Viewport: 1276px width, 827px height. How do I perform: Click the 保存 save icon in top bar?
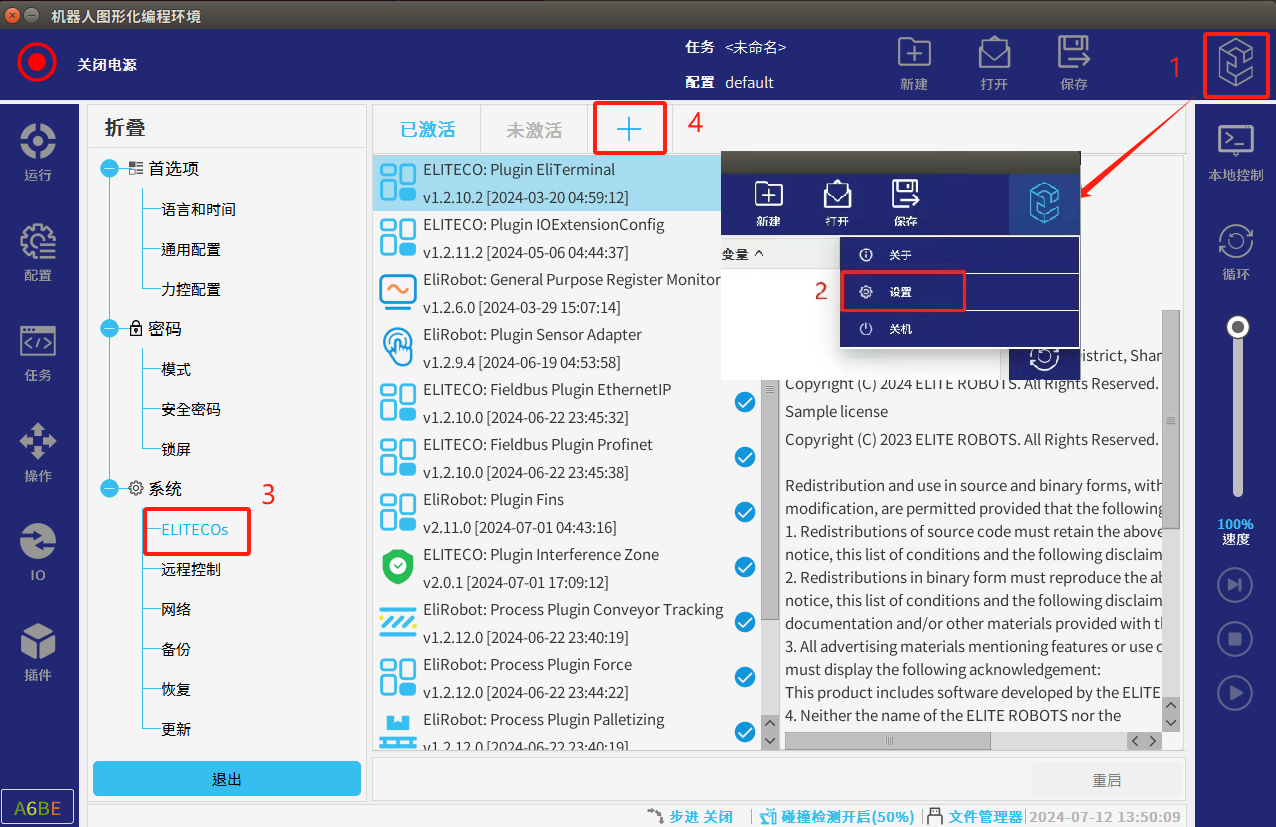tap(1074, 62)
